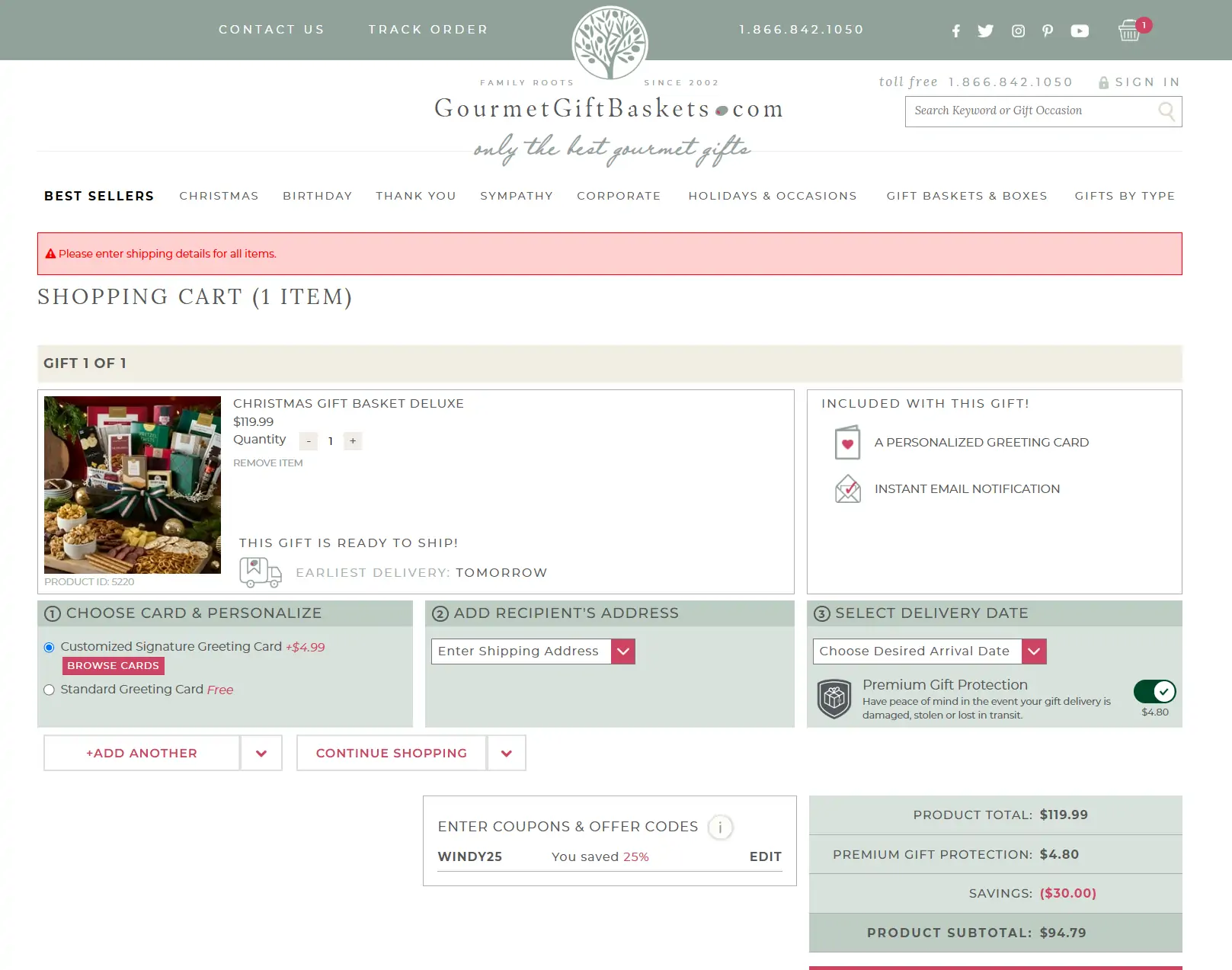Viewport: 1232px width, 970px height.
Task: Click the header phone number 1.866.842.1050
Action: pos(802,30)
